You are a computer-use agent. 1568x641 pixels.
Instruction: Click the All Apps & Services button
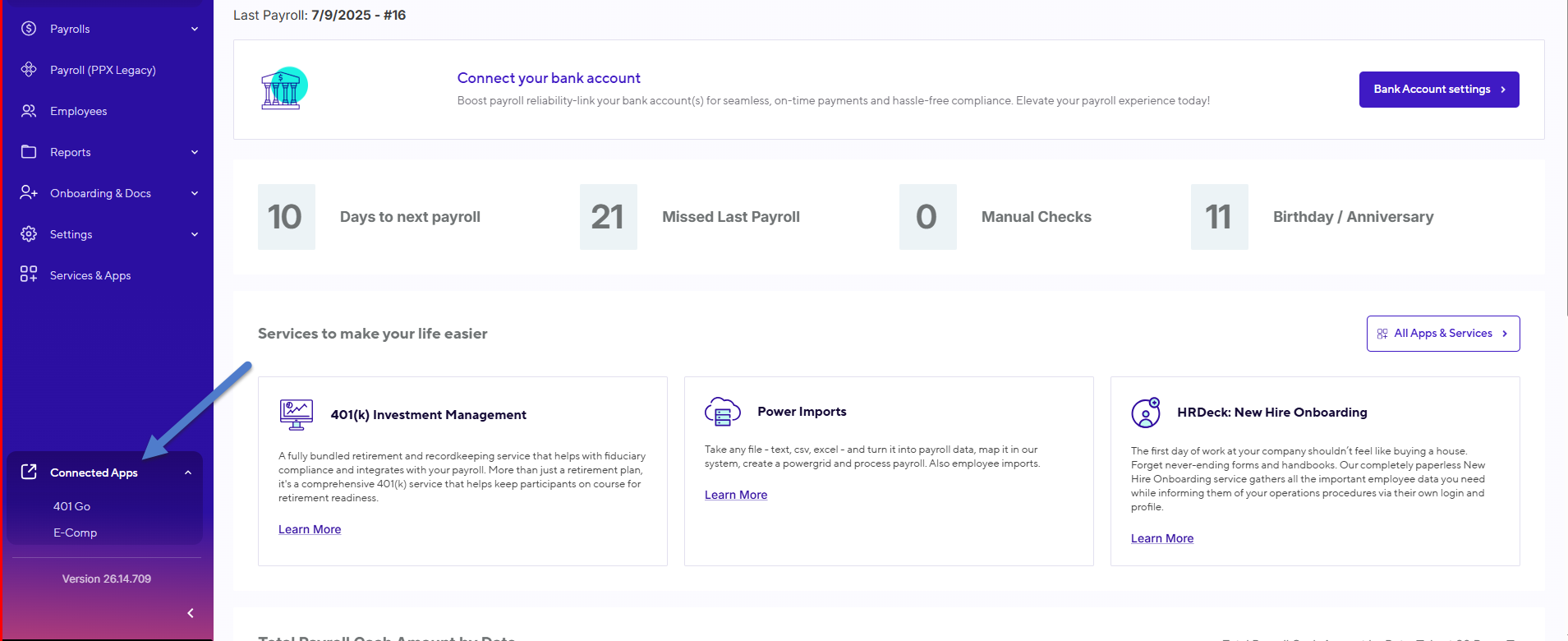click(1443, 334)
